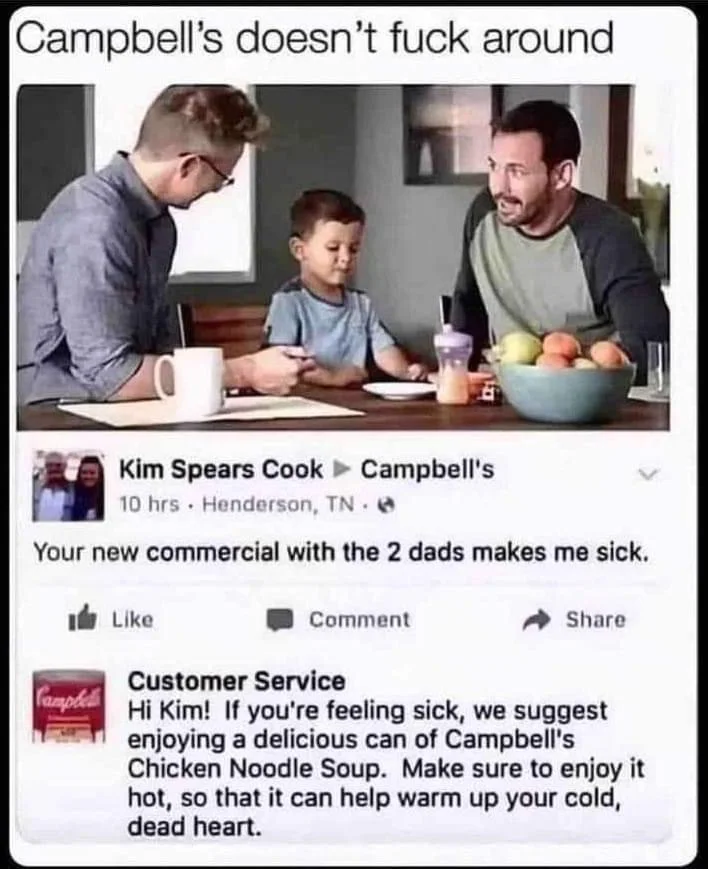Viewport: 708px width, 869px height.
Task: Click the speech bubble Comment icon
Action: click(x=280, y=620)
